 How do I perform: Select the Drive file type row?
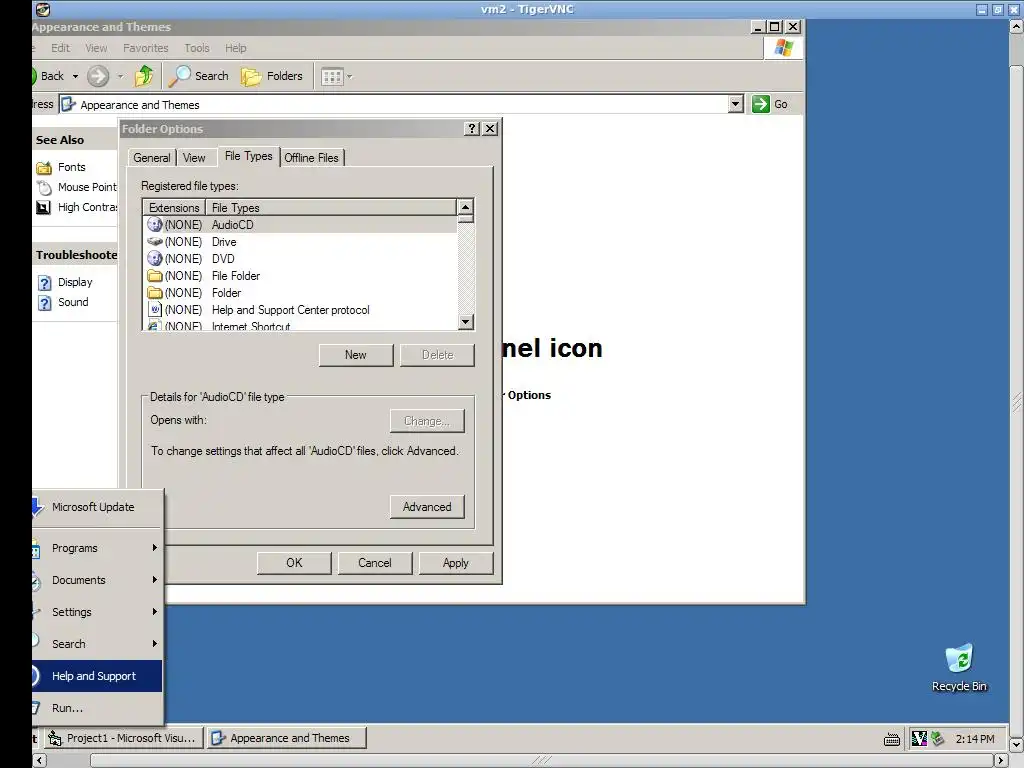coord(300,242)
